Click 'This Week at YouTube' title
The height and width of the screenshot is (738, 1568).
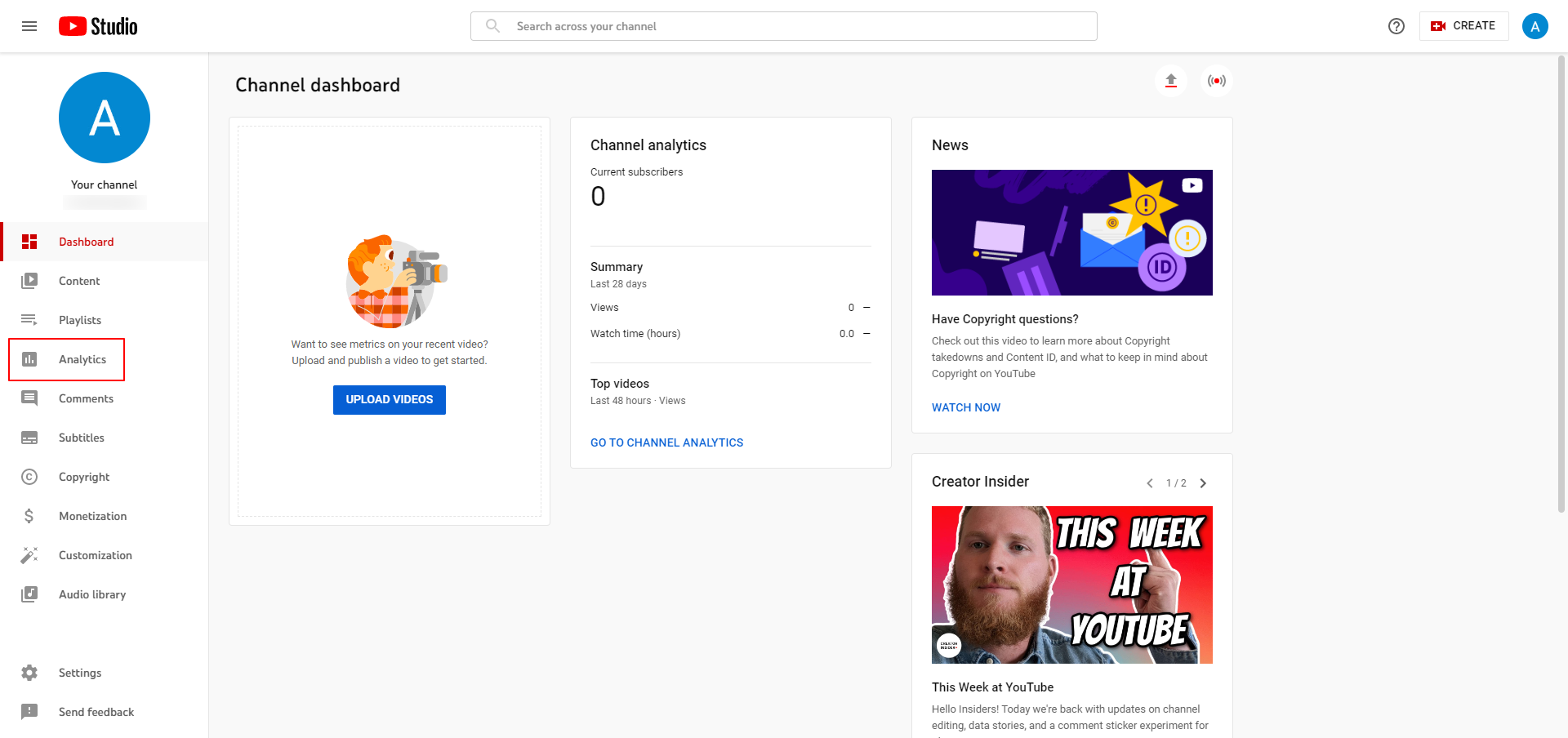click(993, 687)
